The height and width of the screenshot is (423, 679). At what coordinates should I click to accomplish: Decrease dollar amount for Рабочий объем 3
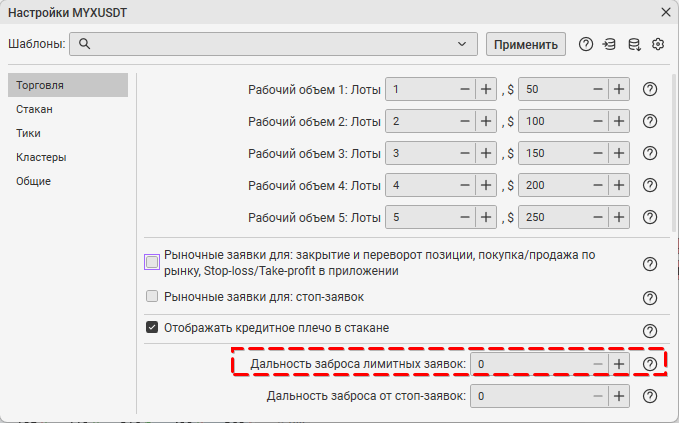(x=598, y=153)
